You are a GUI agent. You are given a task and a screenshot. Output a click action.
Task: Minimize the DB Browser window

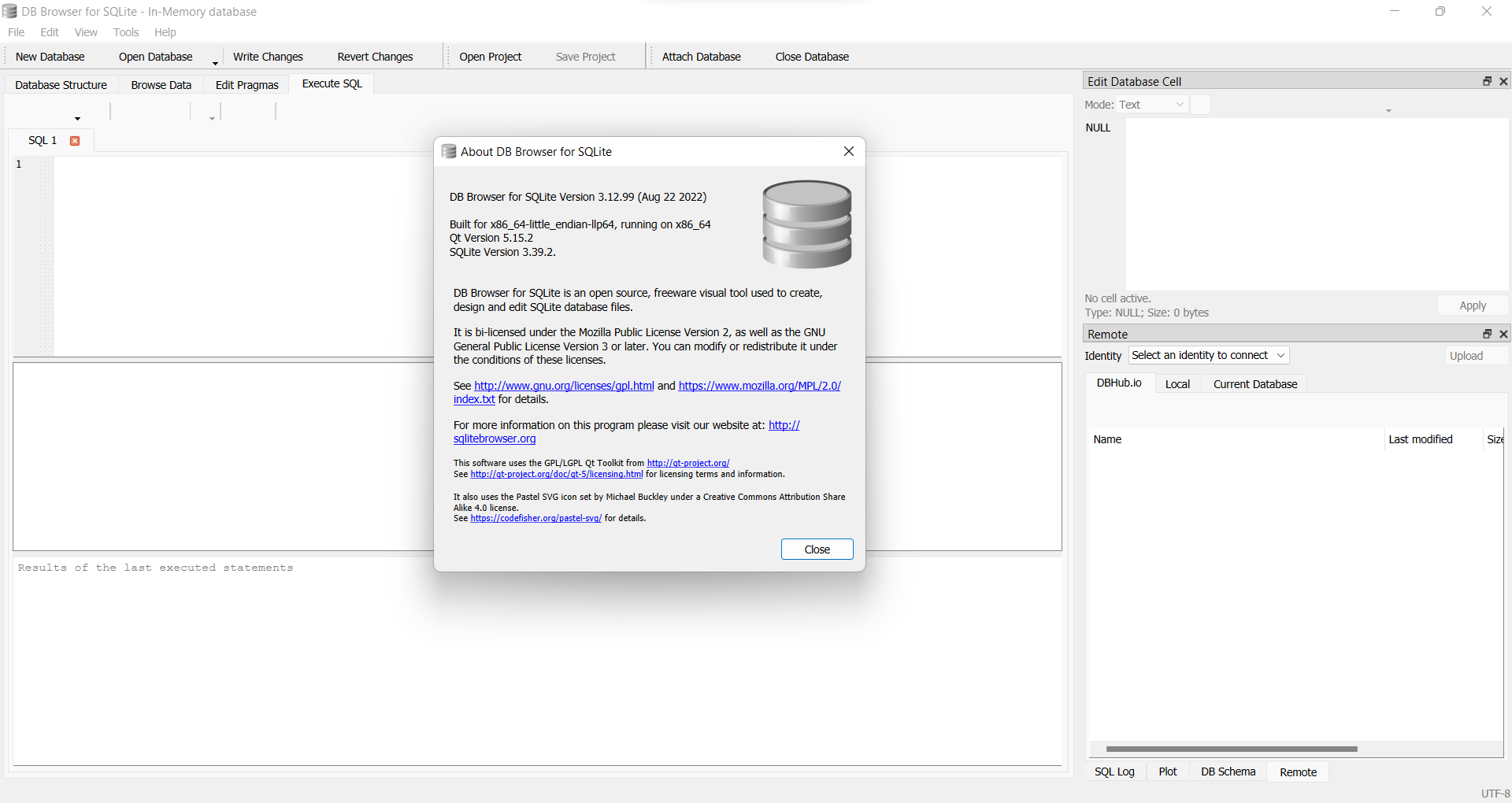(x=1395, y=11)
